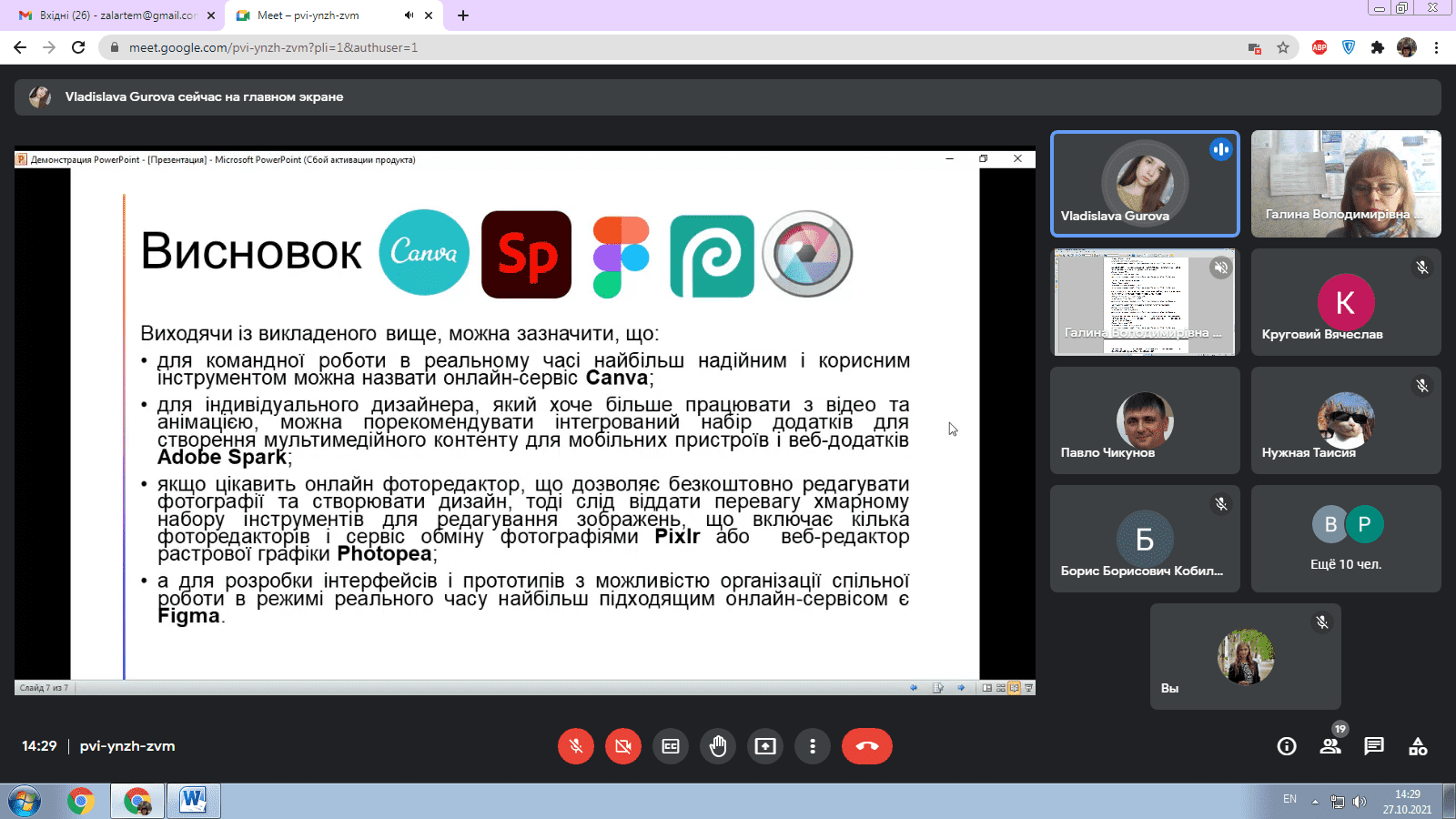Click the Figma logo on the slide

click(621, 258)
